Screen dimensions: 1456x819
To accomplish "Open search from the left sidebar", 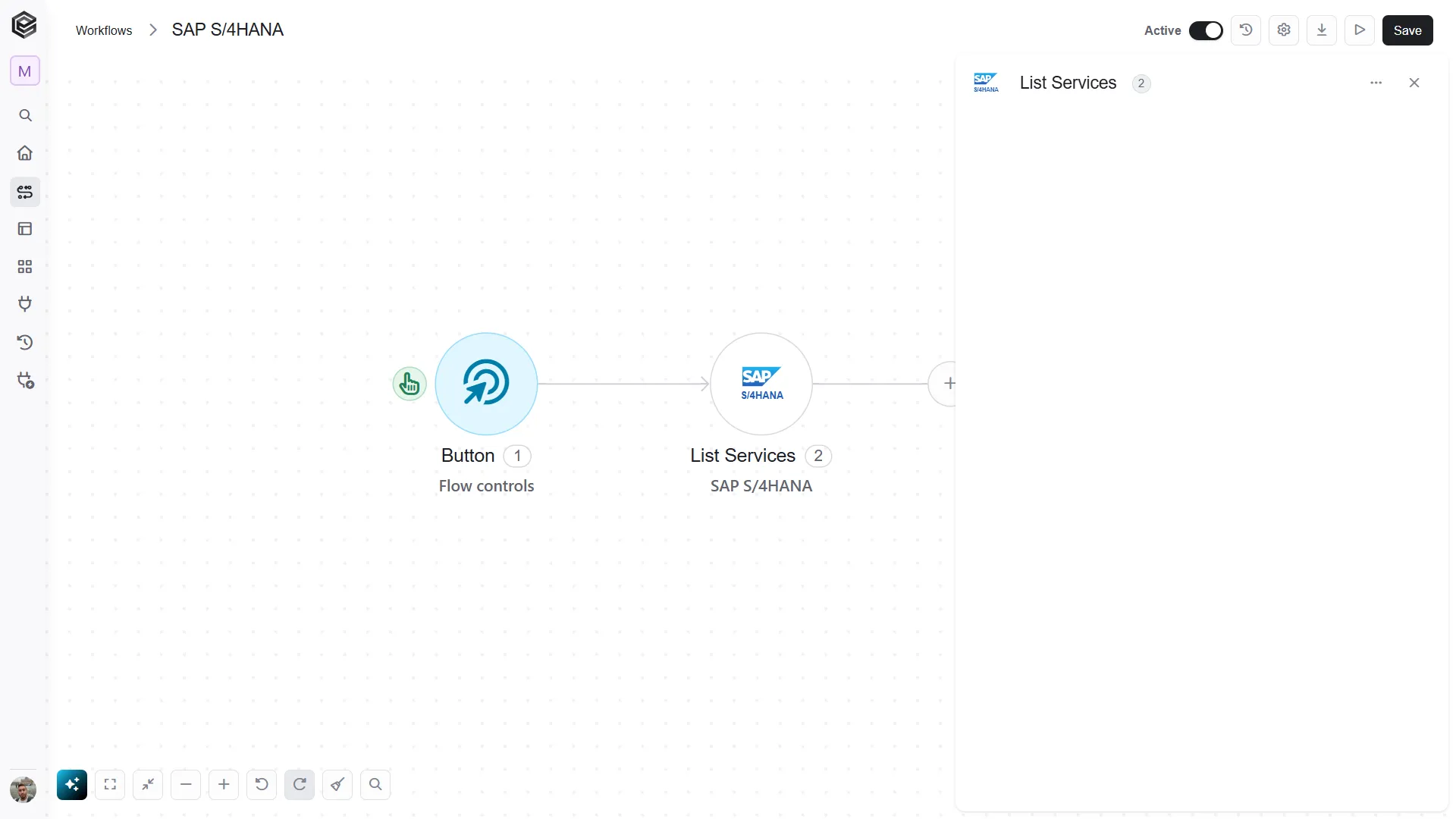I will pos(25,115).
